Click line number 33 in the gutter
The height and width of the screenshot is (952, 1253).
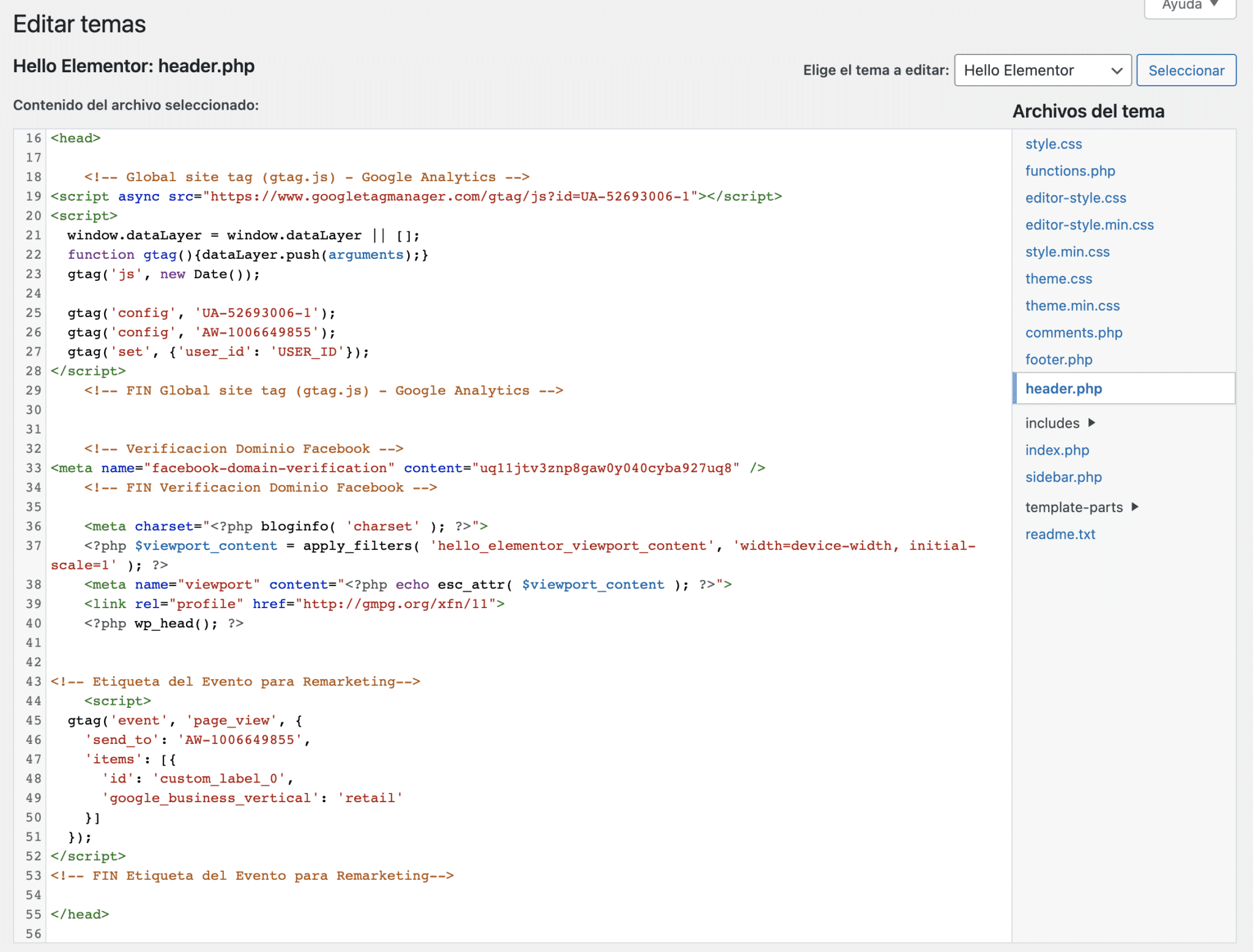click(x=33, y=468)
